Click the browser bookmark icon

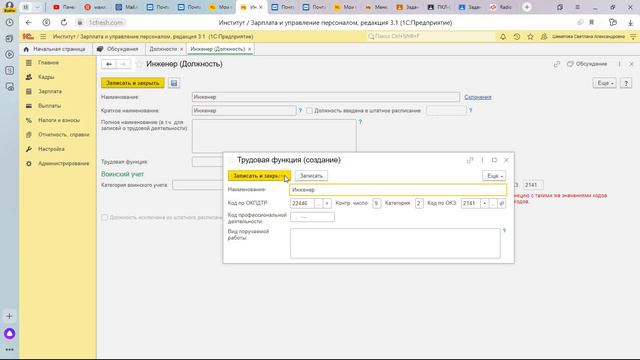(x=591, y=22)
